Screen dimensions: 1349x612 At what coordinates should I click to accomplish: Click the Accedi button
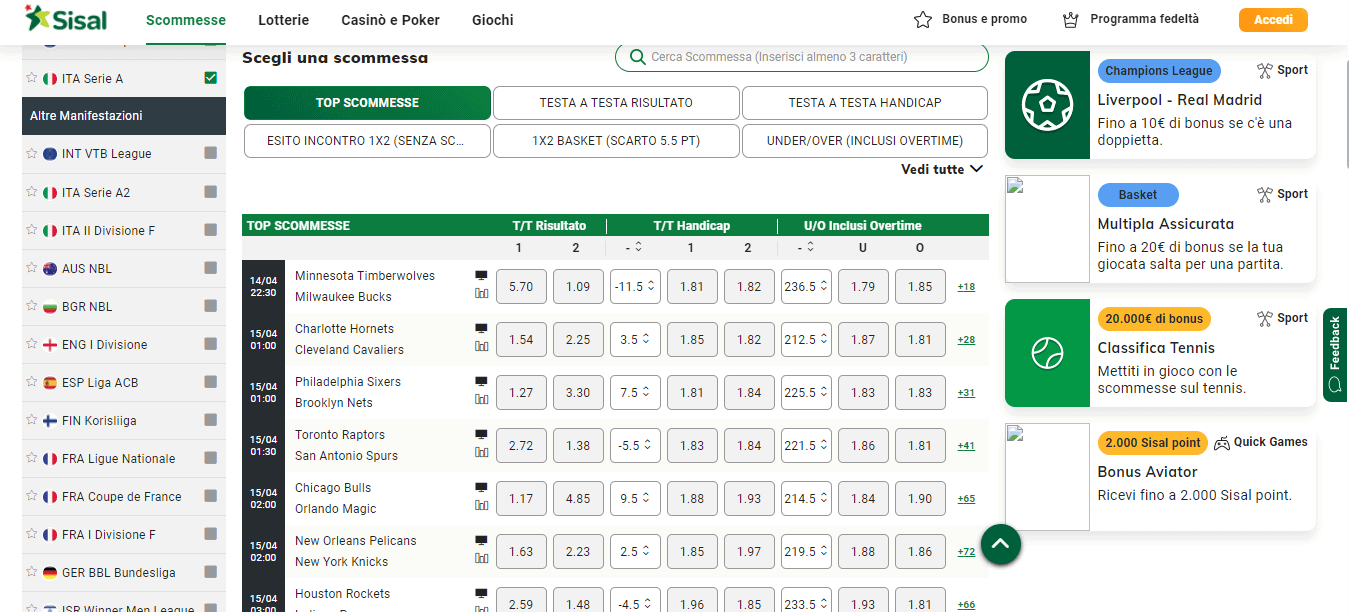(x=1273, y=19)
